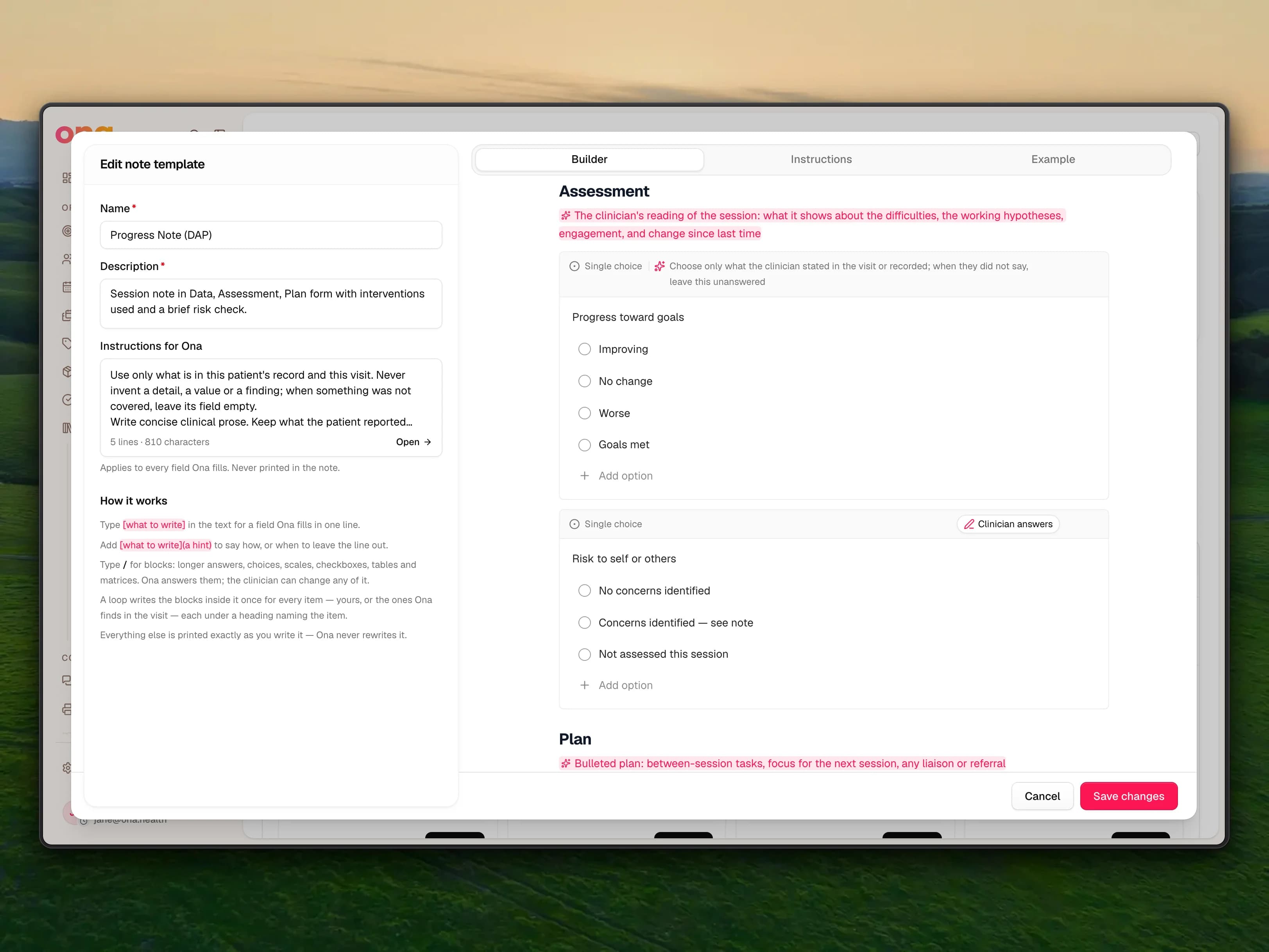Click '5 lines · 810 characters' text
The height and width of the screenshot is (952, 1269).
pyautogui.click(x=159, y=442)
